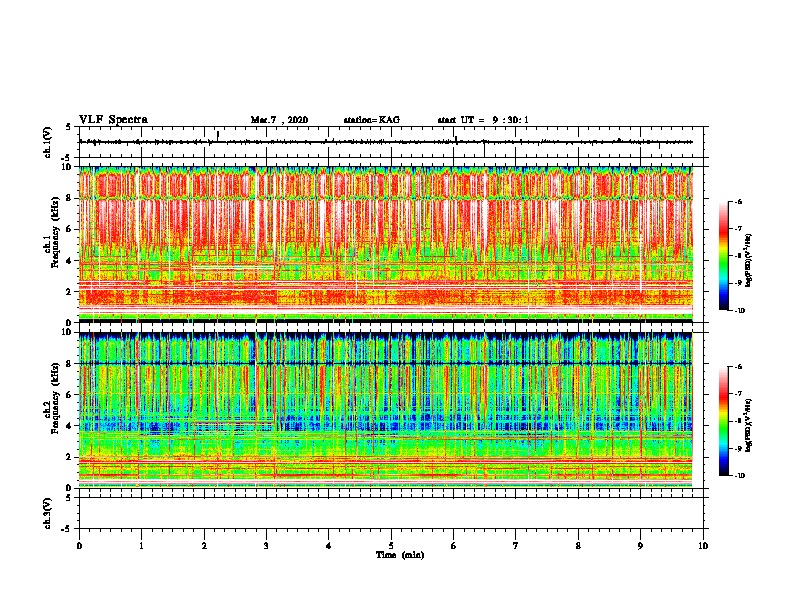Click the "VLF Spectra" plot title

pyautogui.click(x=113, y=119)
